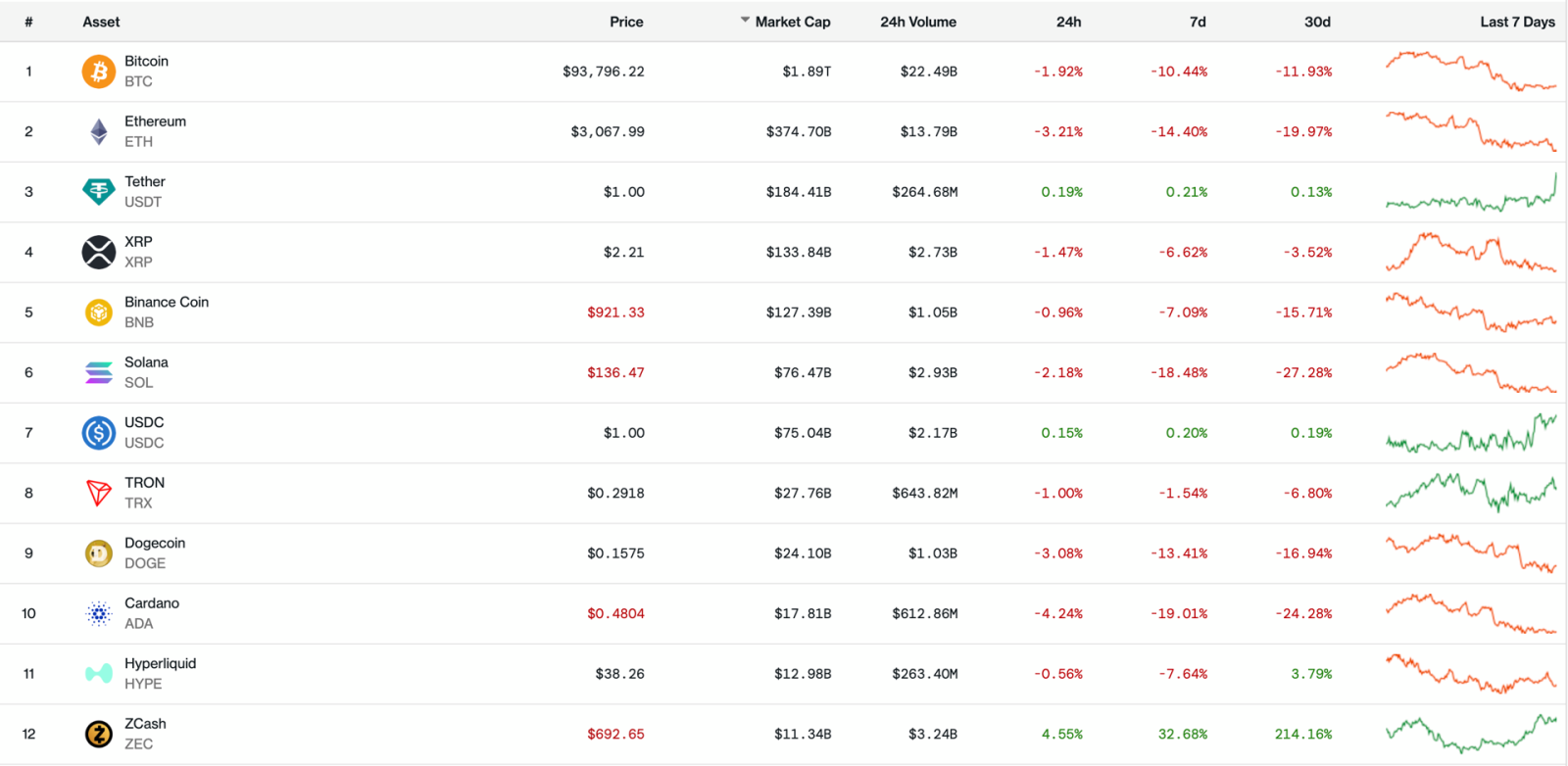View ZCash 7-day sparkline chart
The image size is (1568, 766).
tap(1470, 734)
